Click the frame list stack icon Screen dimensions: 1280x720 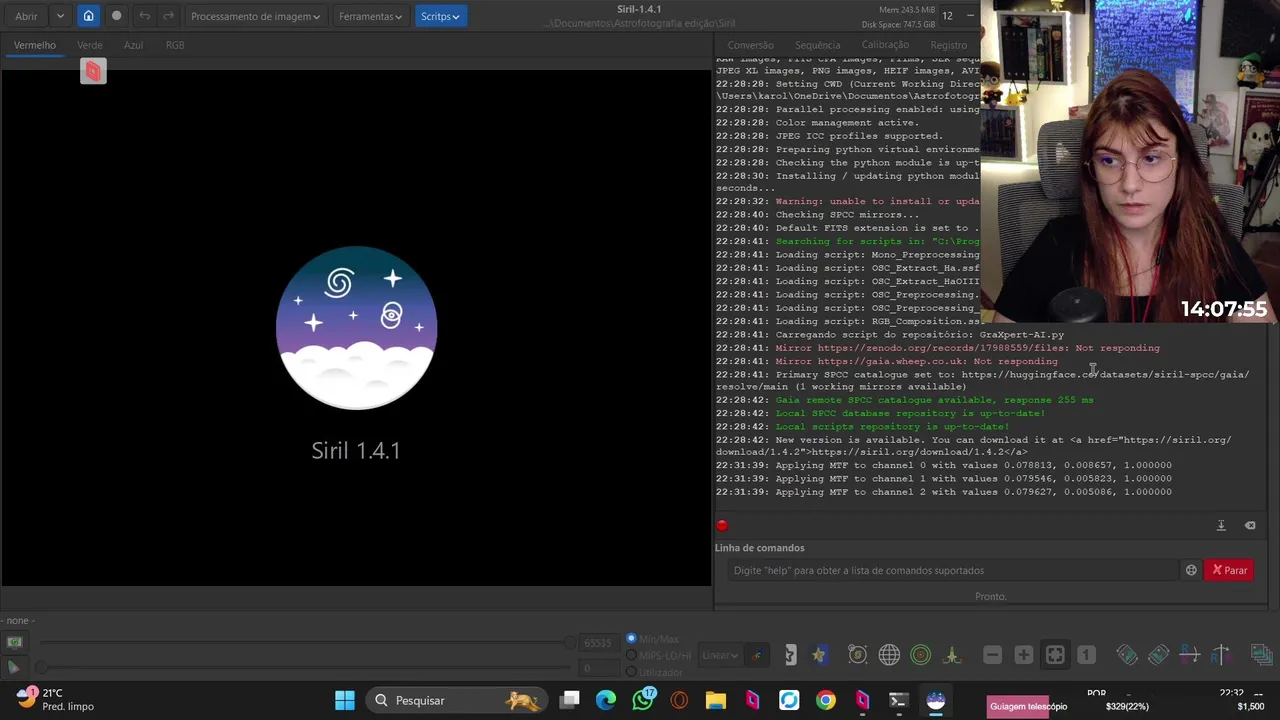1261,655
